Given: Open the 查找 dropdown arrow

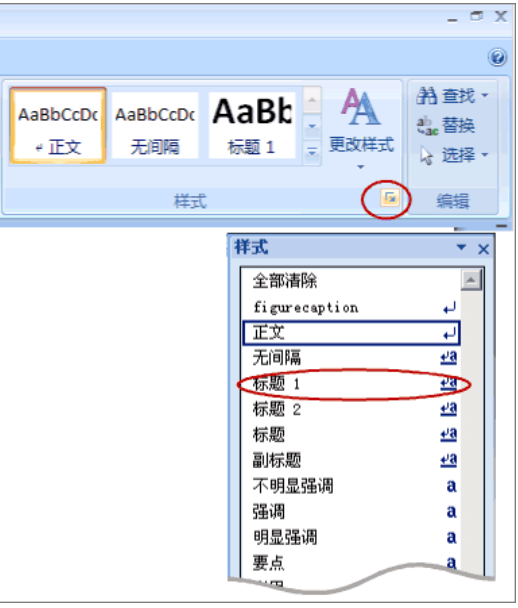Looking at the screenshot, I should (x=485, y=95).
